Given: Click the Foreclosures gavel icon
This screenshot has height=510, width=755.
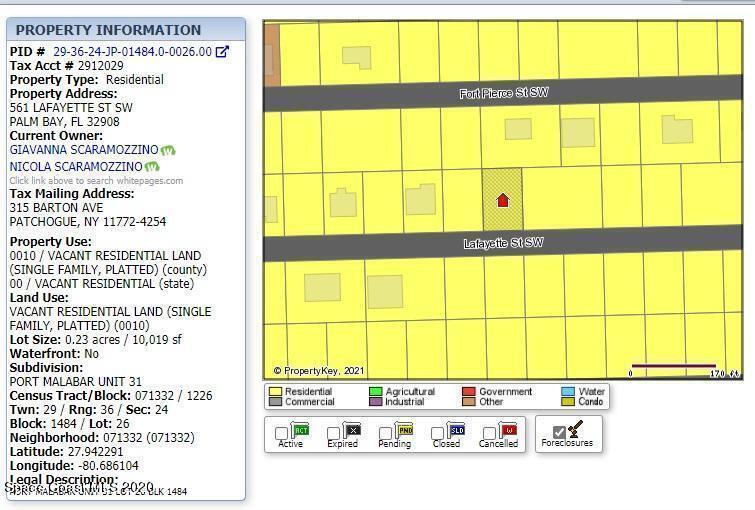Looking at the screenshot, I should pyautogui.click(x=576, y=430).
